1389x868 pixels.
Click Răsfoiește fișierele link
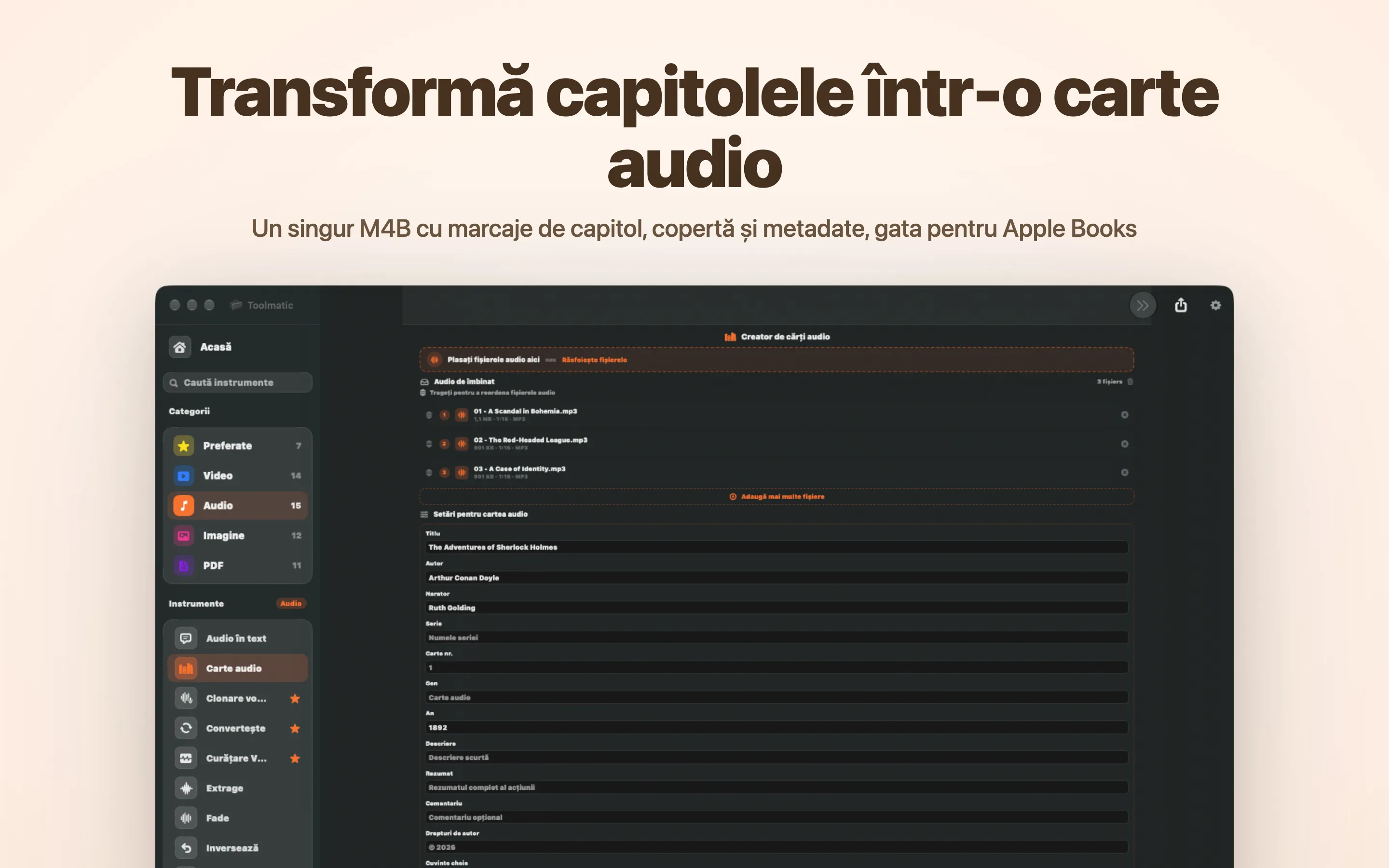coord(594,360)
